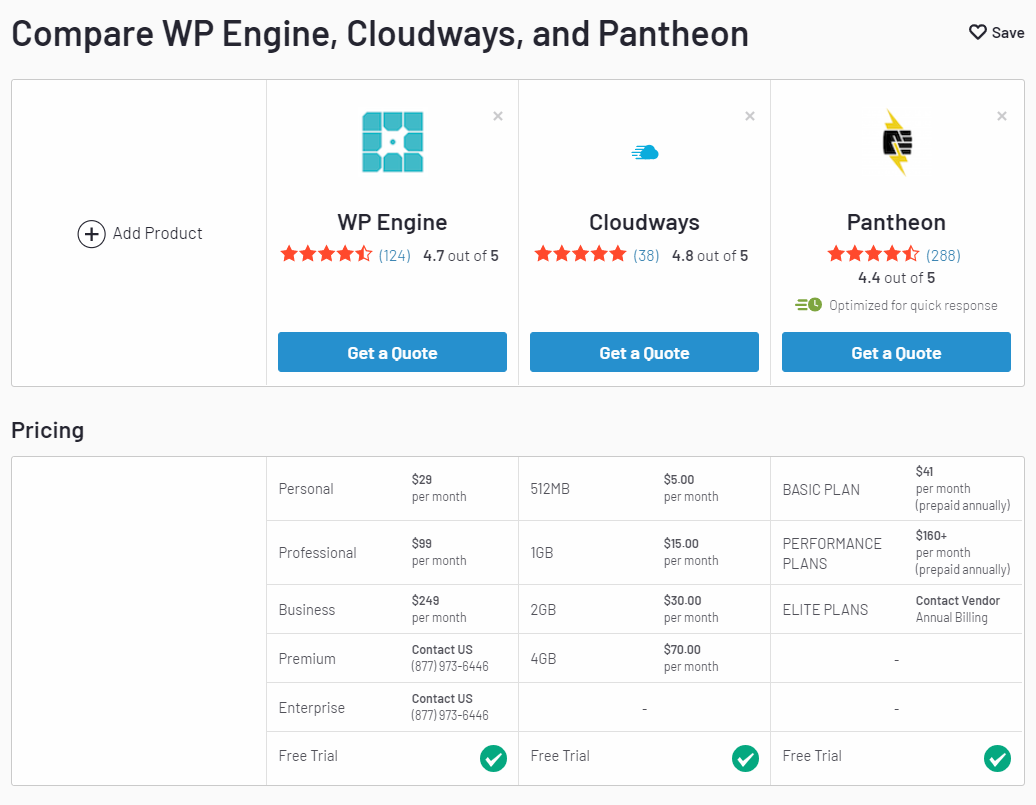1036x805 pixels.
Task: Click the heart Save icon
Action: pos(978,33)
